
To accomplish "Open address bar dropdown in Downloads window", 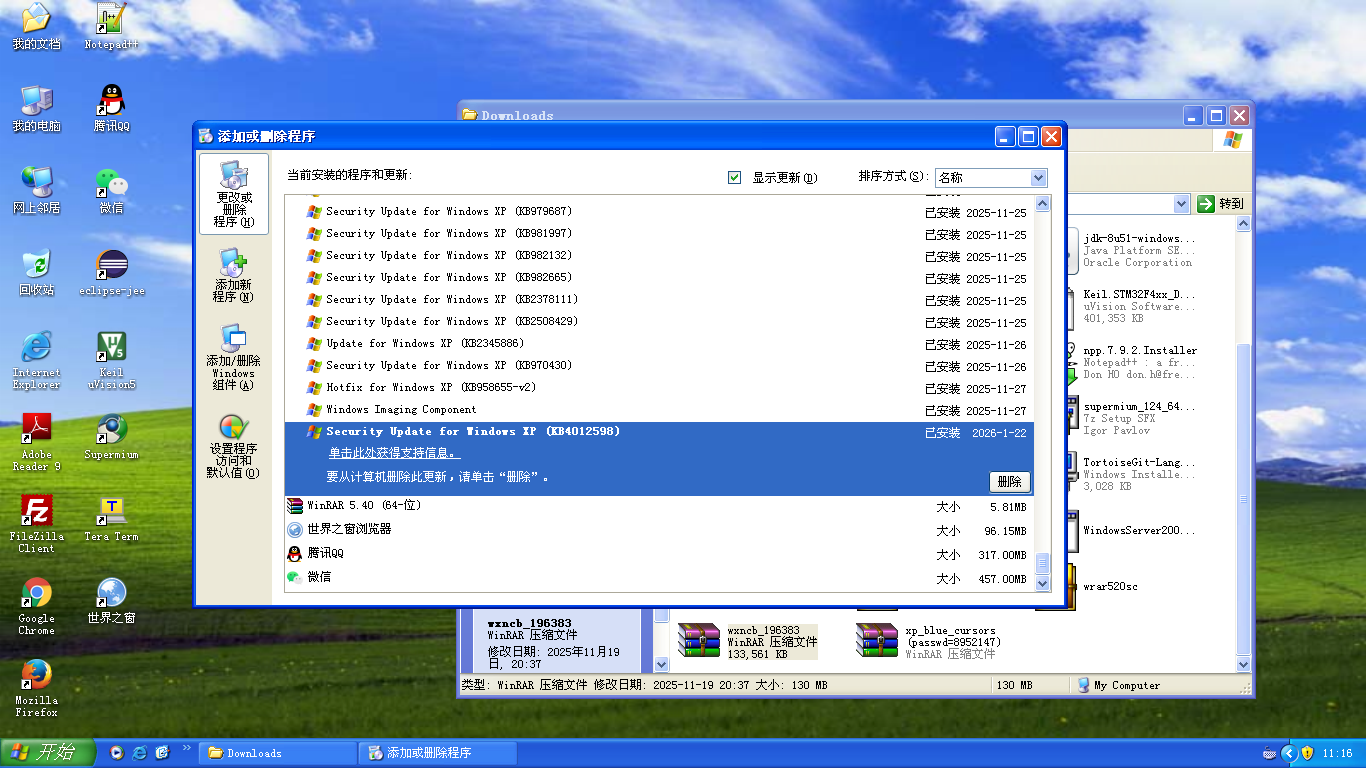I will click(1181, 204).
